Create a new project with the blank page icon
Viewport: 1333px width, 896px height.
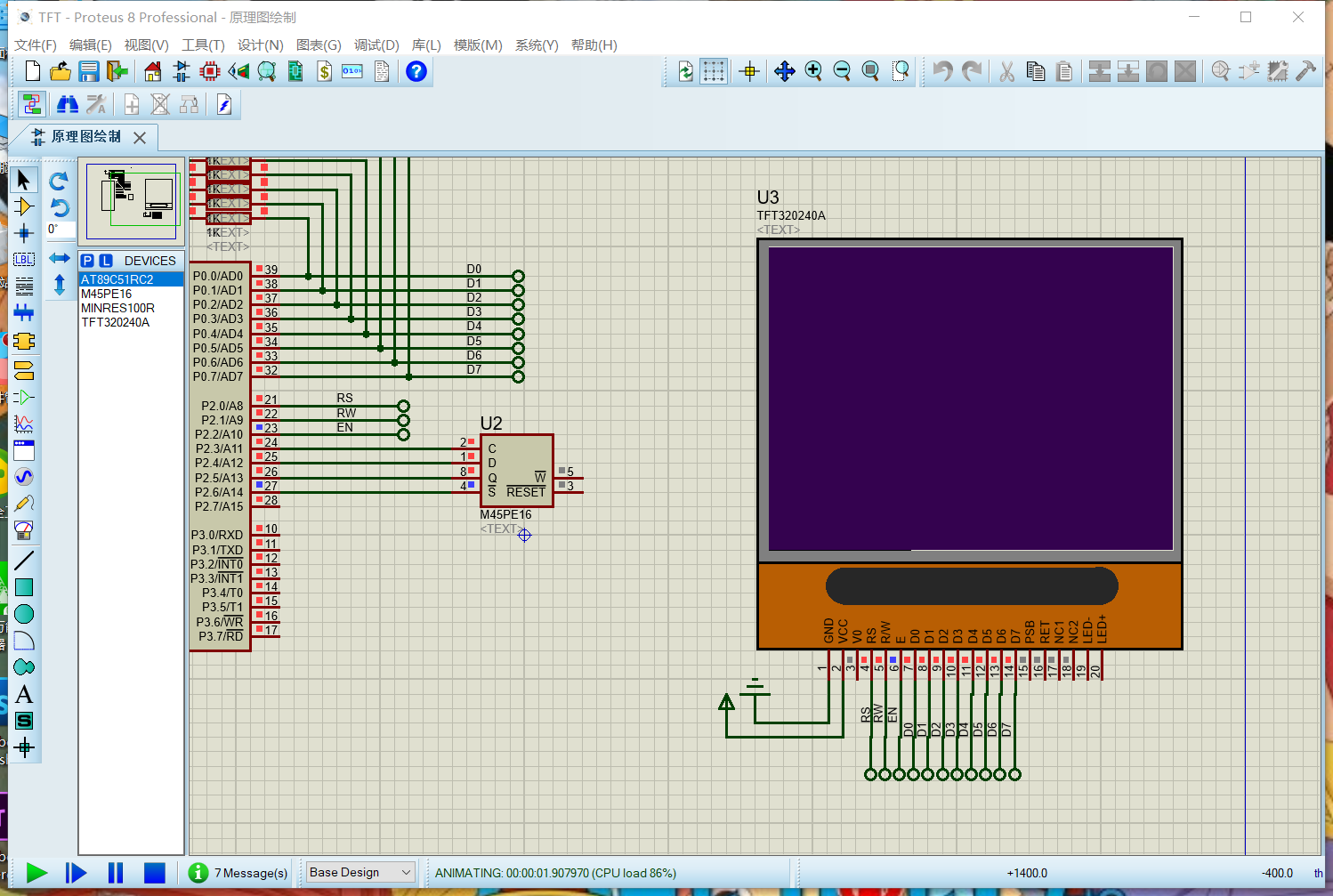tap(33, 71)
